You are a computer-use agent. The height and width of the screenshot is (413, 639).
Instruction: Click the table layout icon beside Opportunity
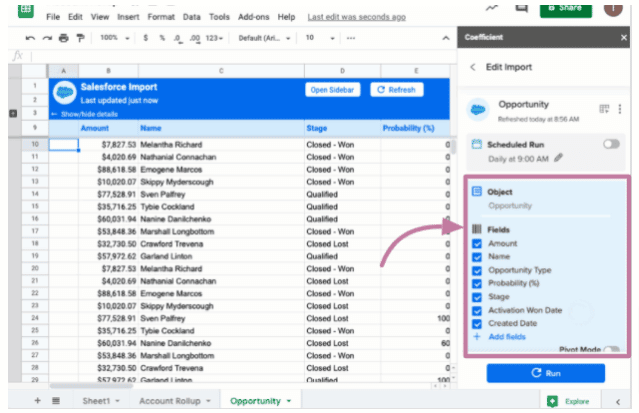pyautogui.click(x=604, y=109)
